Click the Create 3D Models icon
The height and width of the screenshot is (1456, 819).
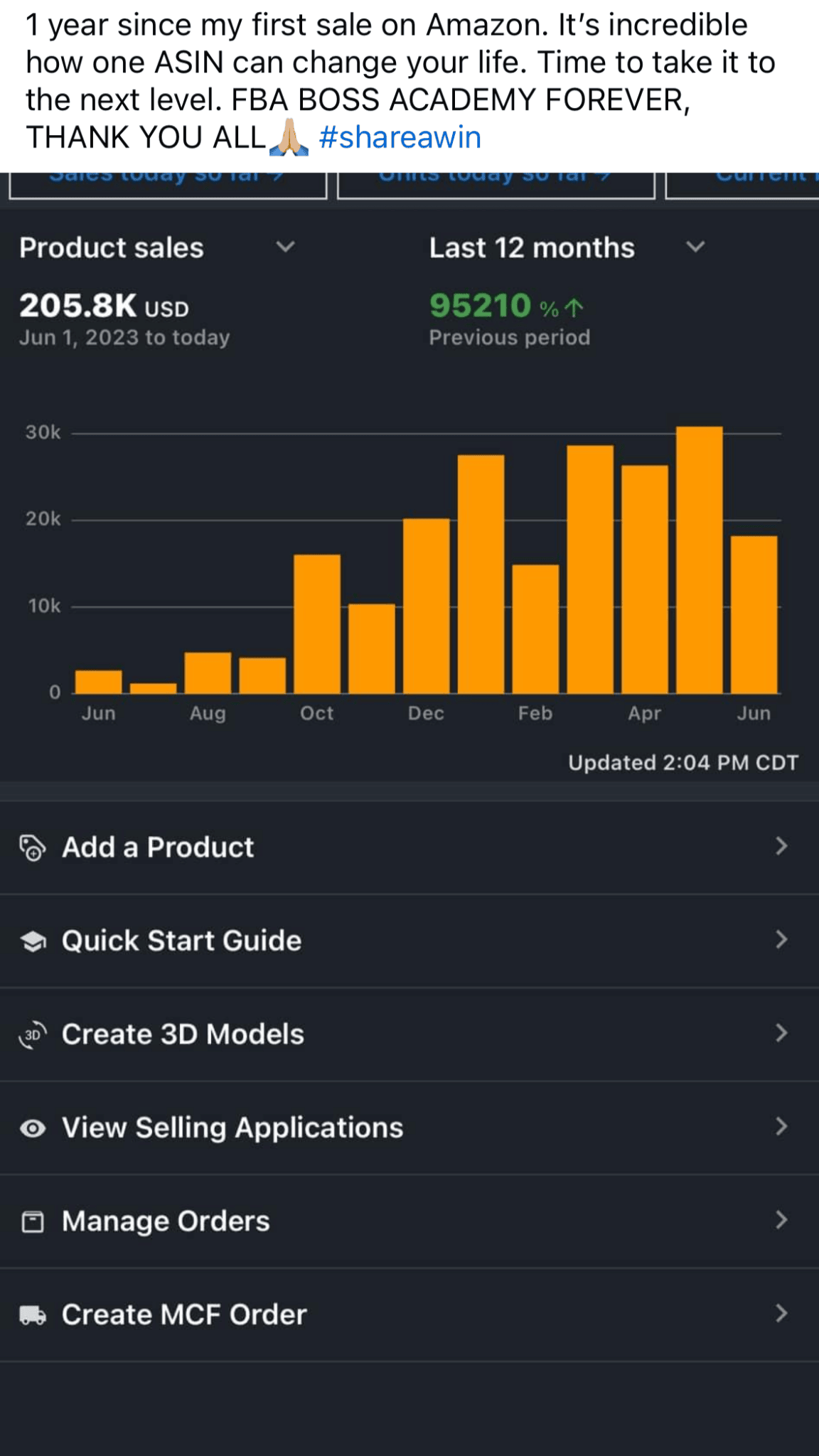33,1034
